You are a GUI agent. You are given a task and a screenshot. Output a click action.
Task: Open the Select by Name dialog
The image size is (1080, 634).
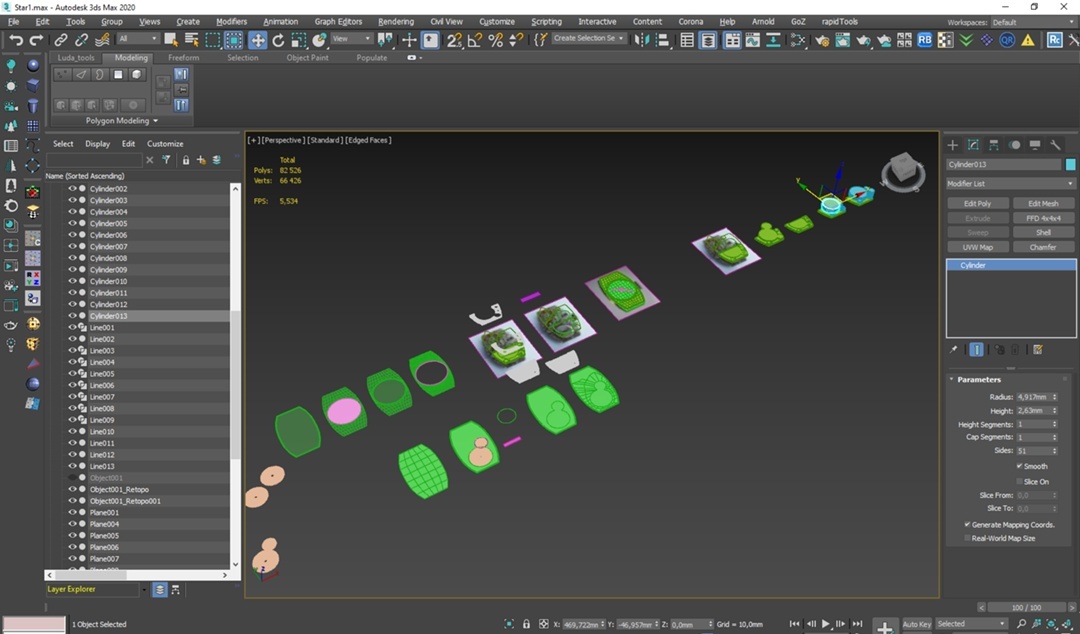tap(191, 40)
